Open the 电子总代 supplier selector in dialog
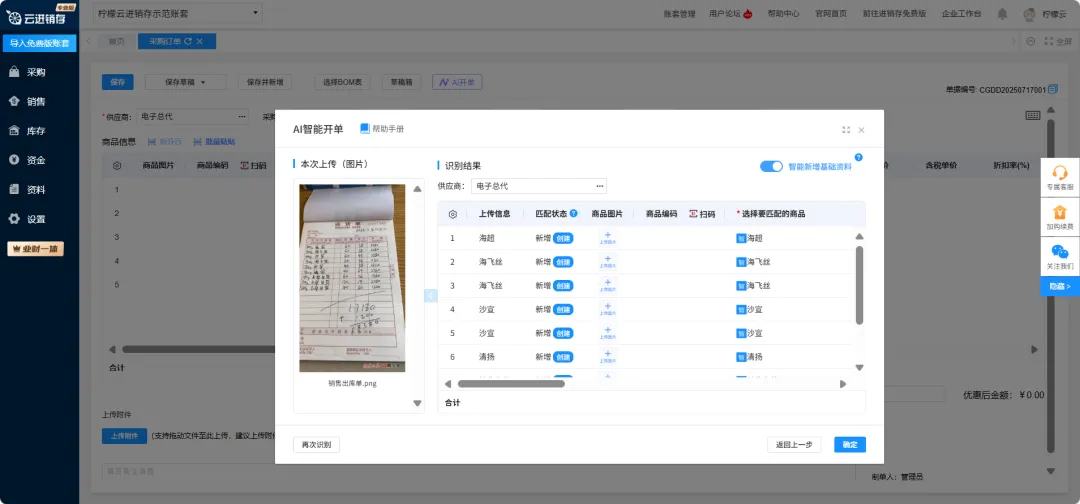 539,186
